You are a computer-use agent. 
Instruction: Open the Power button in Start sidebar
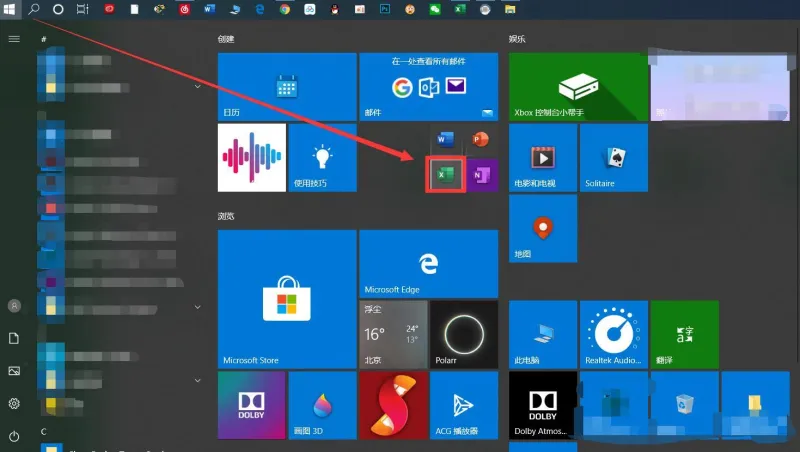pos(14,436)
